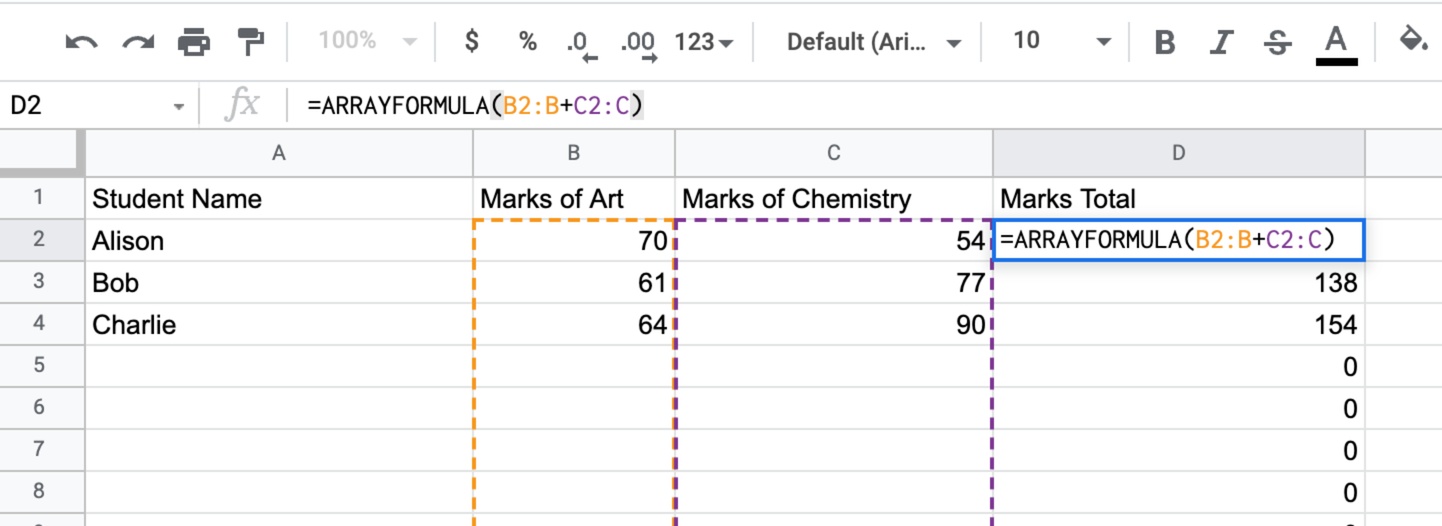Open the 100% zoom dropdown

coord(368,41)
